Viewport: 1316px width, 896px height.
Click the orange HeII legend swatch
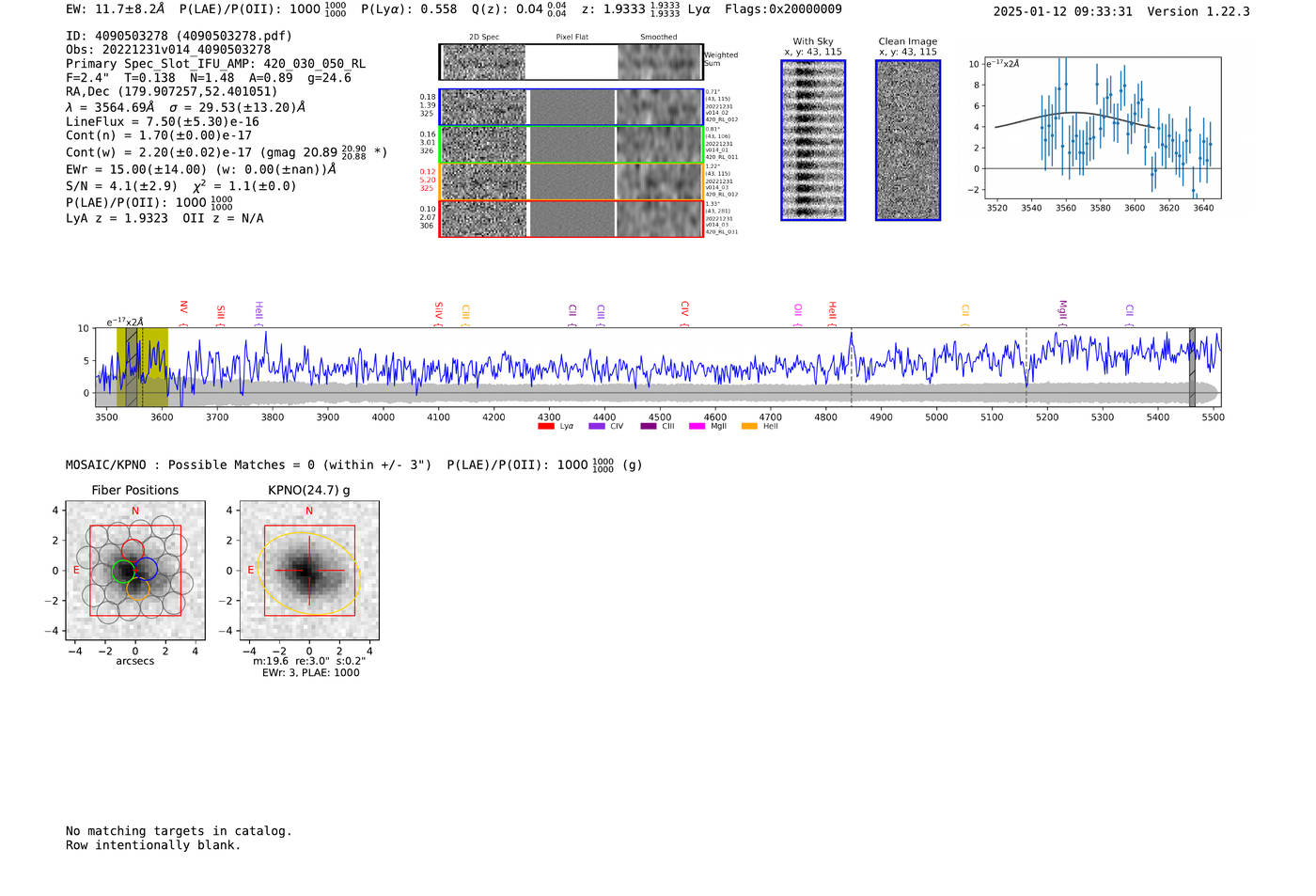[749, 426]
